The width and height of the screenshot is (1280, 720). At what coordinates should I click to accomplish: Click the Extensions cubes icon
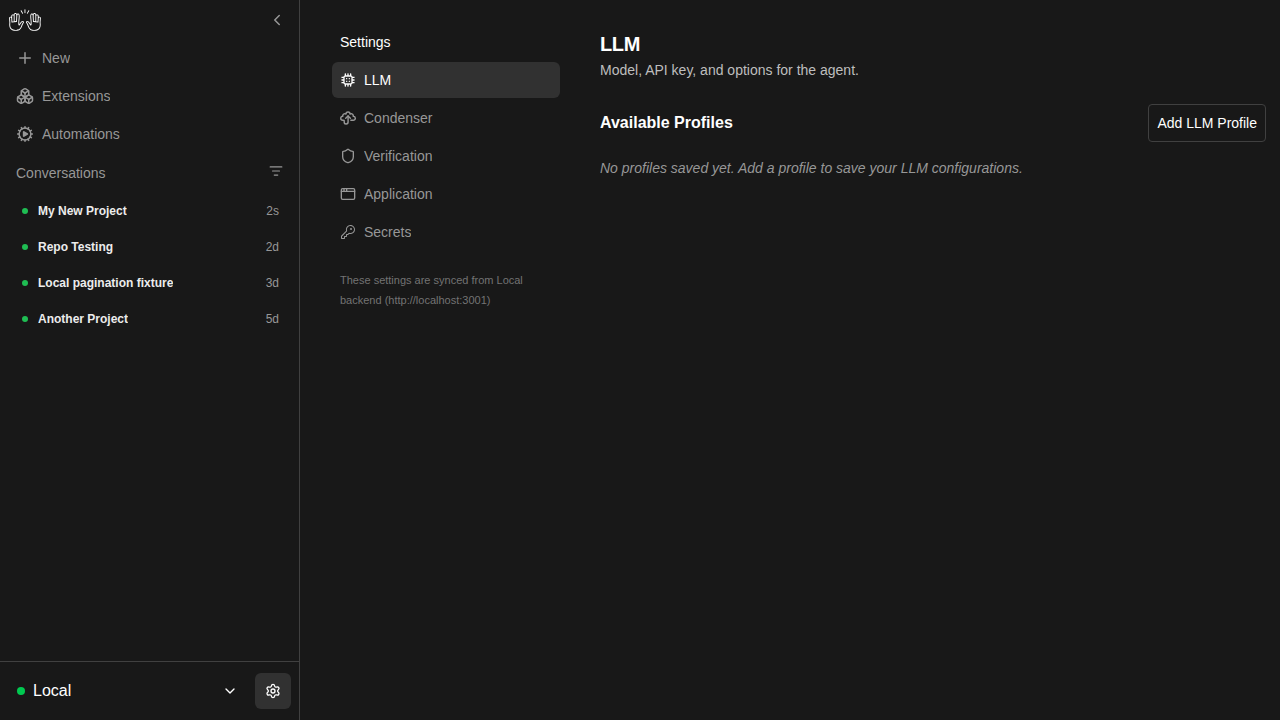point(25,96)
